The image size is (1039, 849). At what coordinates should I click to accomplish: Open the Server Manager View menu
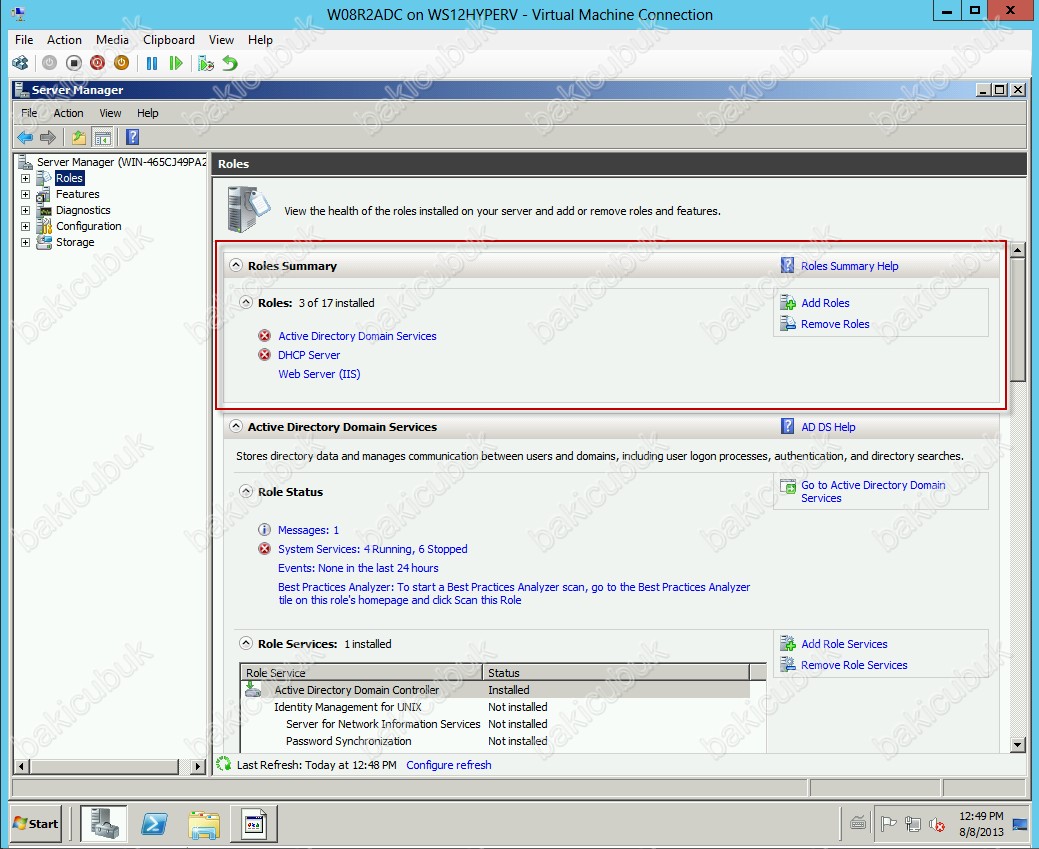coord(110,113)
